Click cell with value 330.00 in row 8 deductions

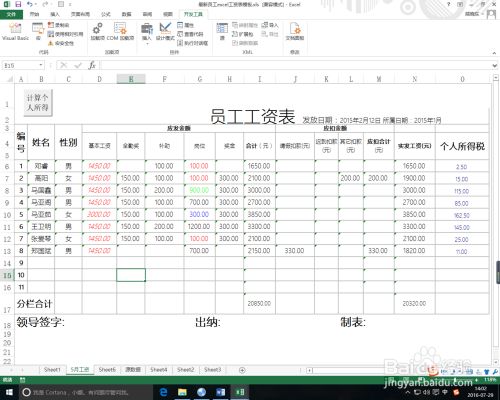pos(294,251)
